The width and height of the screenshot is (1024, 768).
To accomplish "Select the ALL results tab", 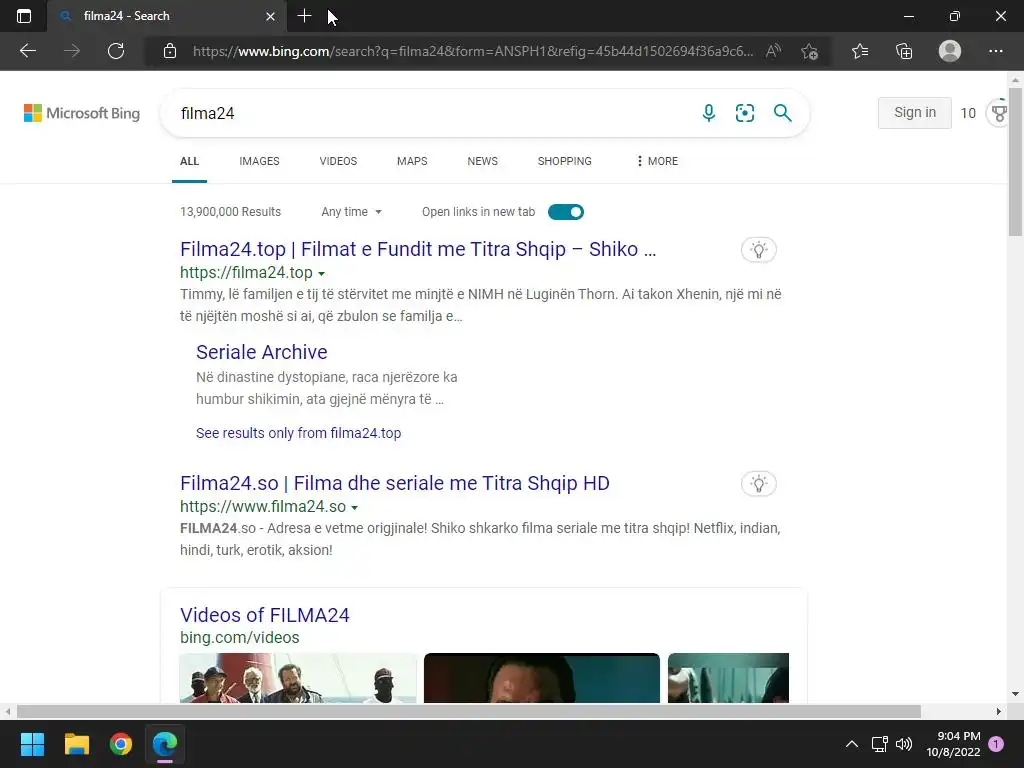I will point(189,161).
